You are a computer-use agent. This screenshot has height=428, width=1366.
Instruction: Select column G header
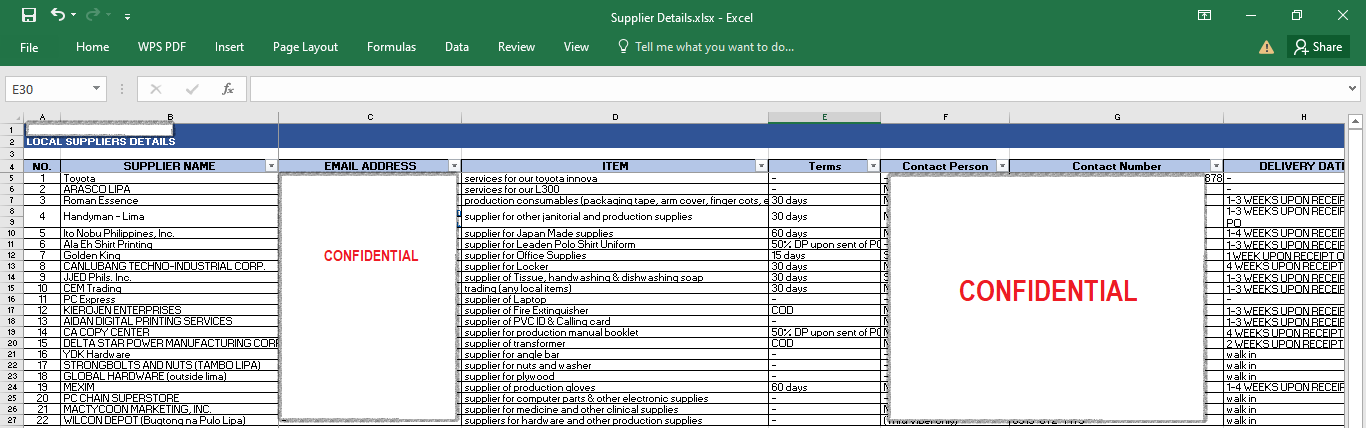point(1116,118)
